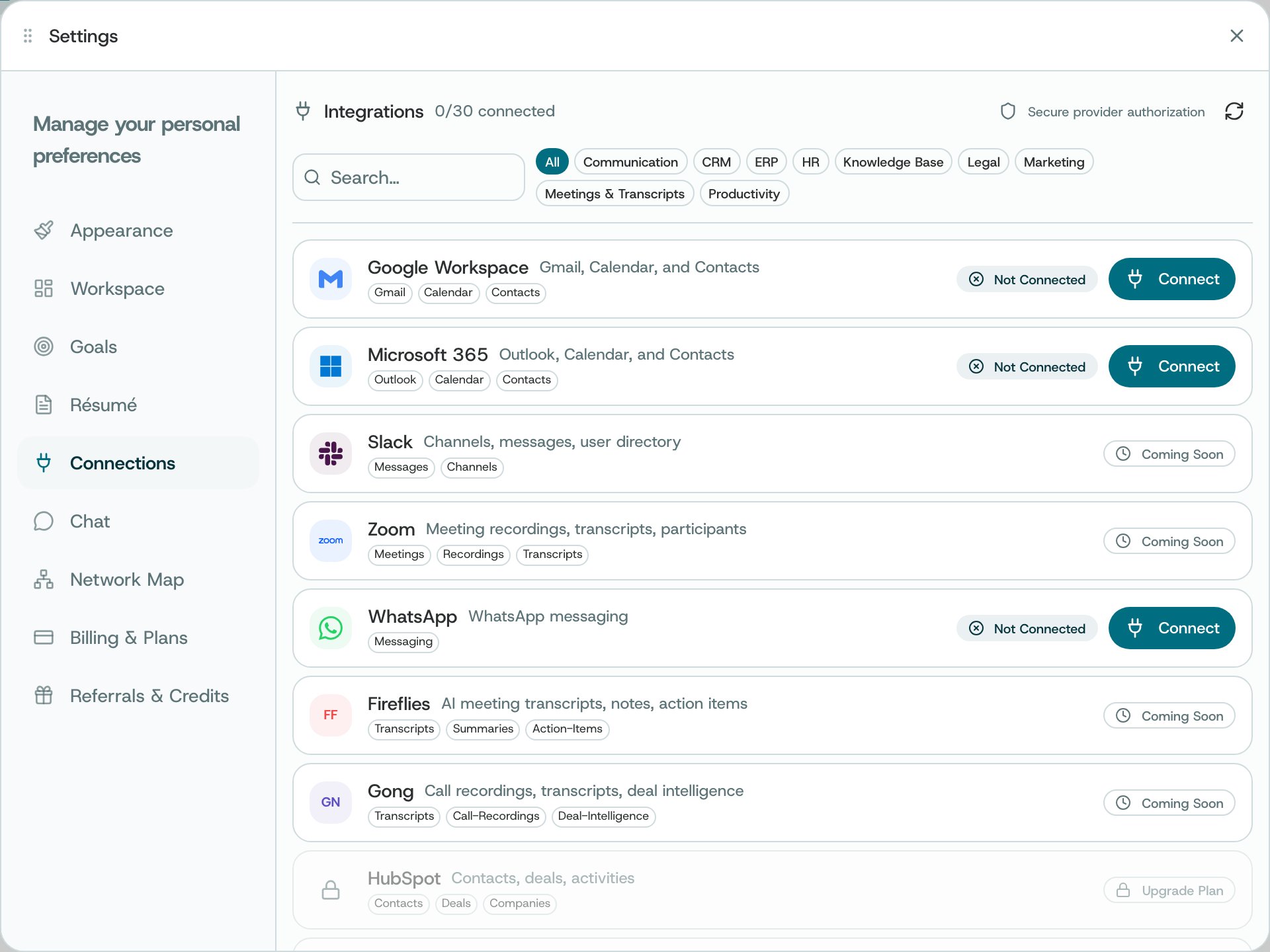This screenshot has height=952, width=1270.
Task: Click the Google Workspace Gmail logo icon
Action: click(331, 279)
